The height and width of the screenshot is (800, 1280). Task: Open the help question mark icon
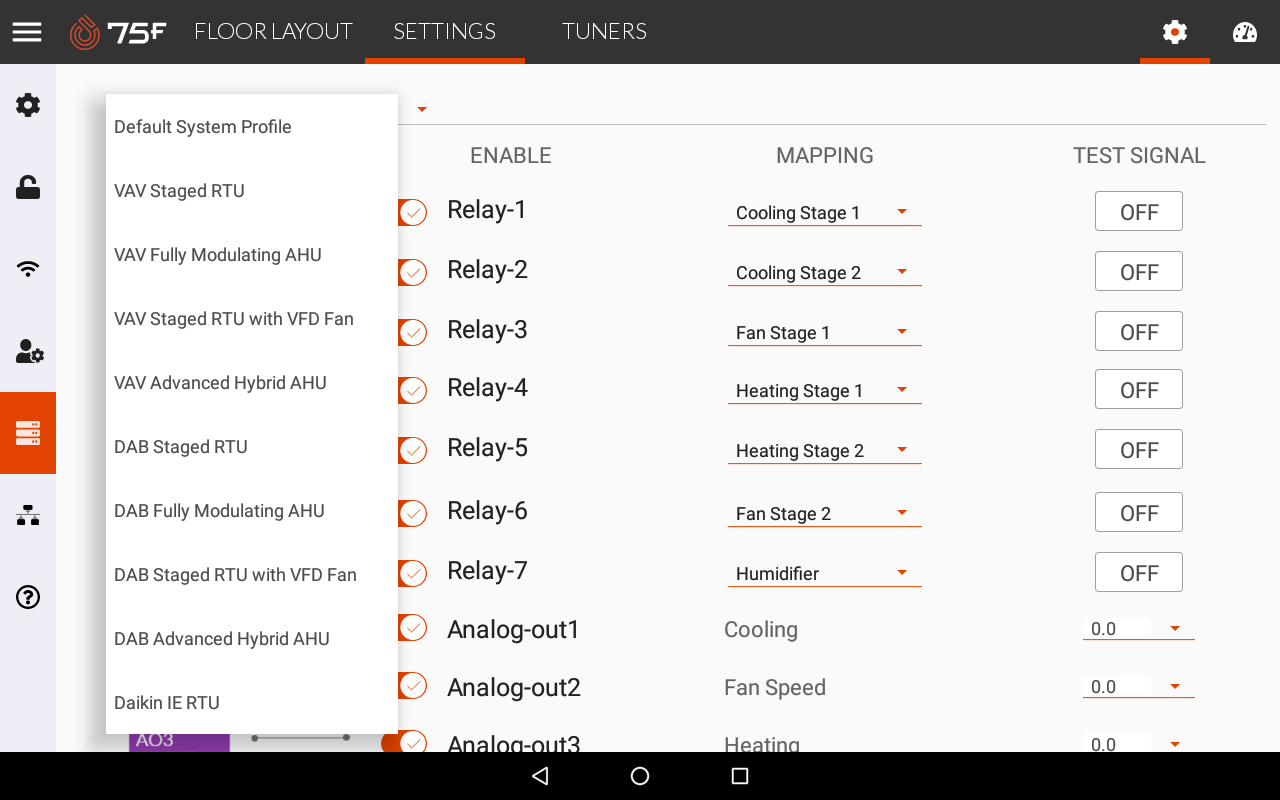pyautogui.click(x=28, y=597)
